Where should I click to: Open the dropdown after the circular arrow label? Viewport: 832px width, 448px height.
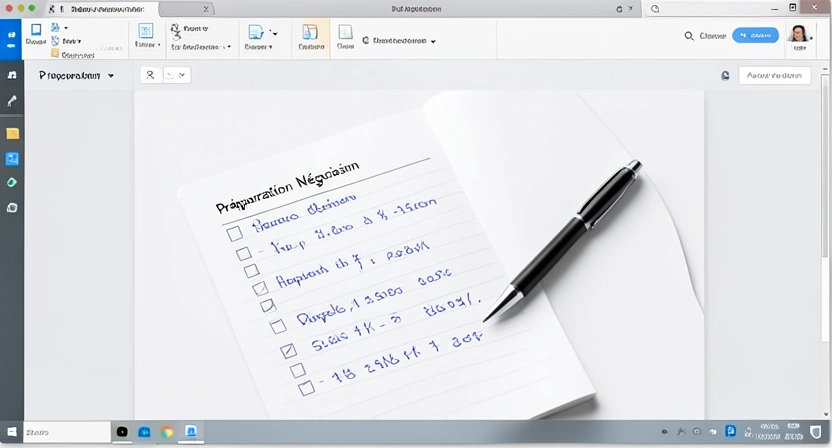[433, 41]
